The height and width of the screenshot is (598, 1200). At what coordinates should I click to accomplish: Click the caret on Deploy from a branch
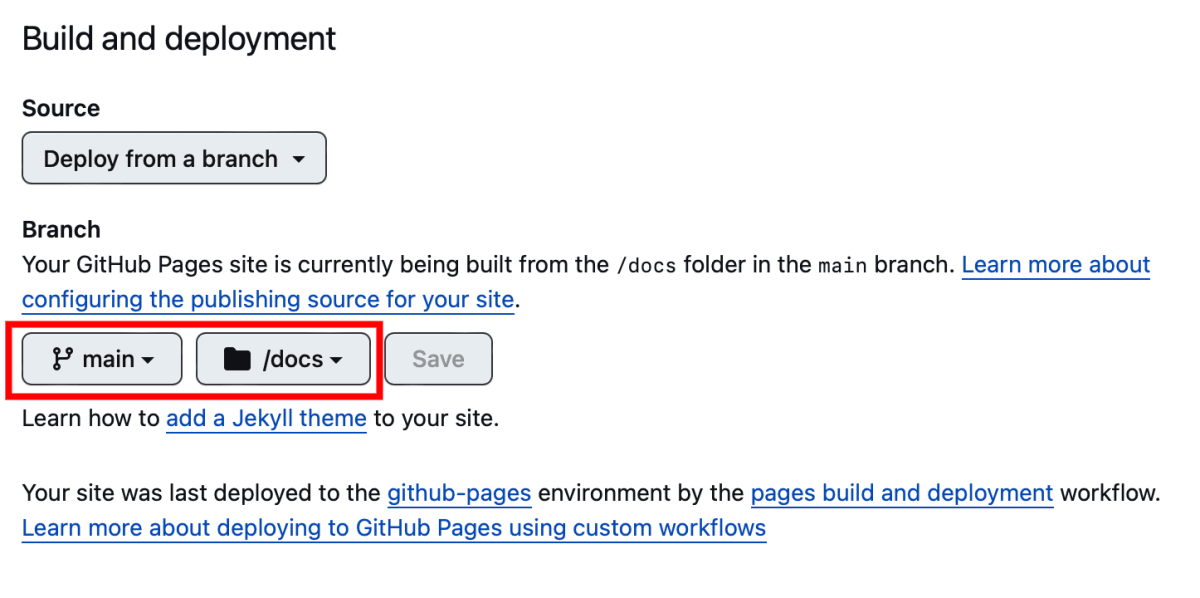coord(298,160)
